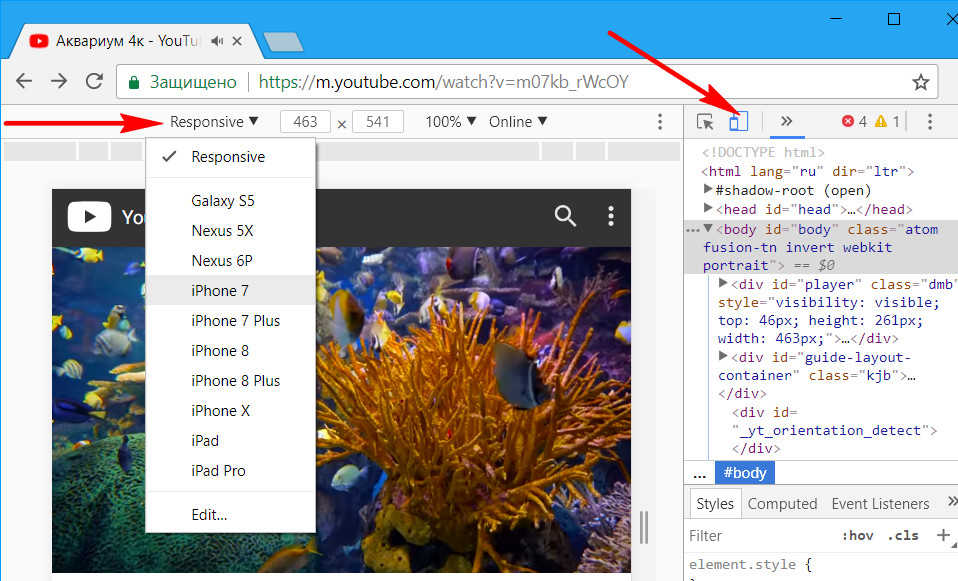Open the YouTube page three-dot menu

pos(610,216)
